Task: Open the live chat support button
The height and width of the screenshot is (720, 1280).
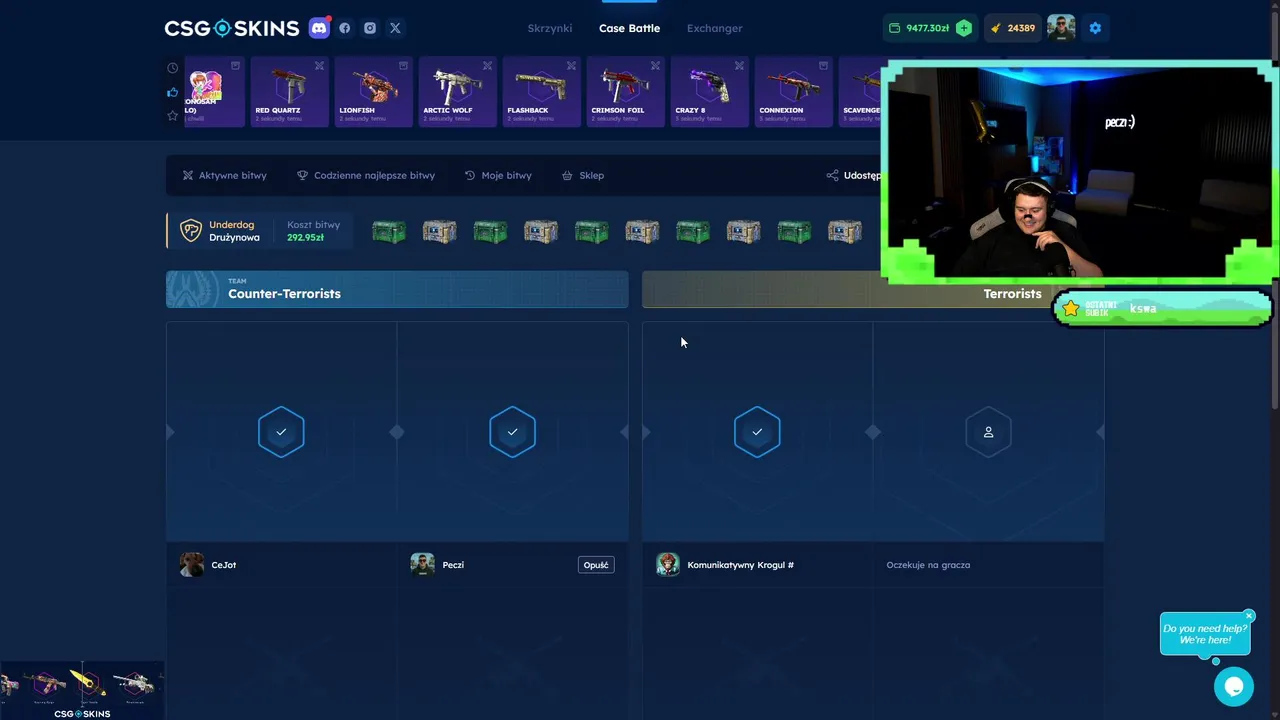Action: click(x=1234, y=687)
